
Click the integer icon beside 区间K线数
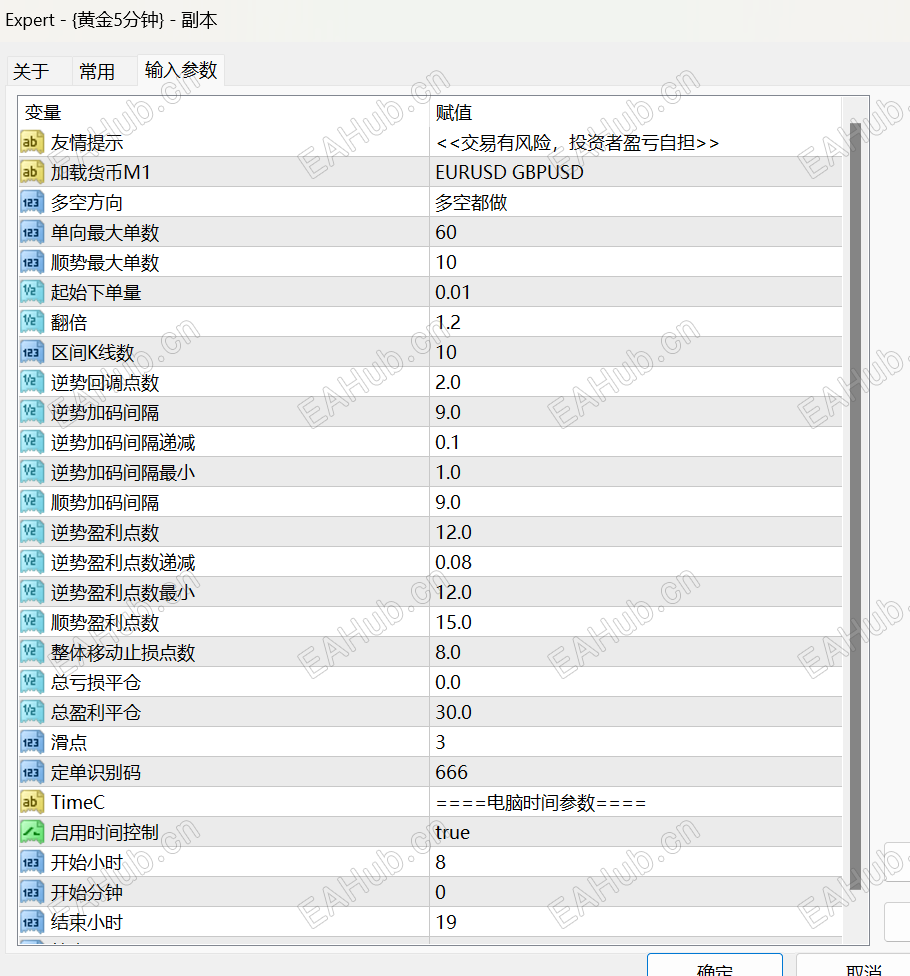(x=32, y=352)
